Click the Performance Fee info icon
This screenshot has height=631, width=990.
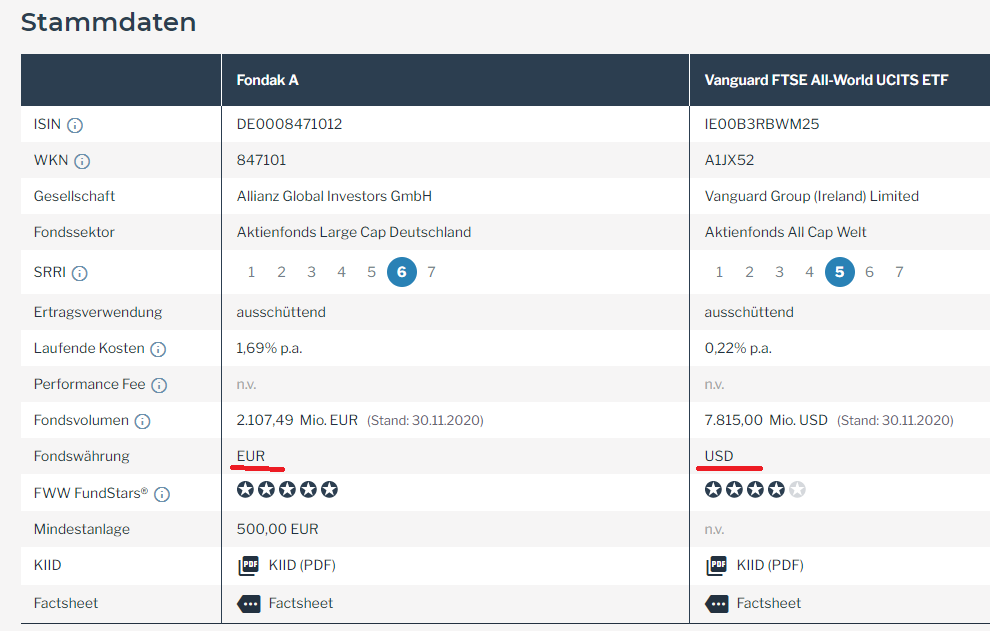159,385
